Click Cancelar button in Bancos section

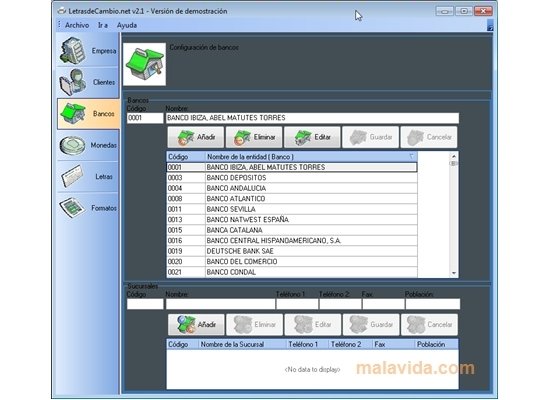coord(429,137)
